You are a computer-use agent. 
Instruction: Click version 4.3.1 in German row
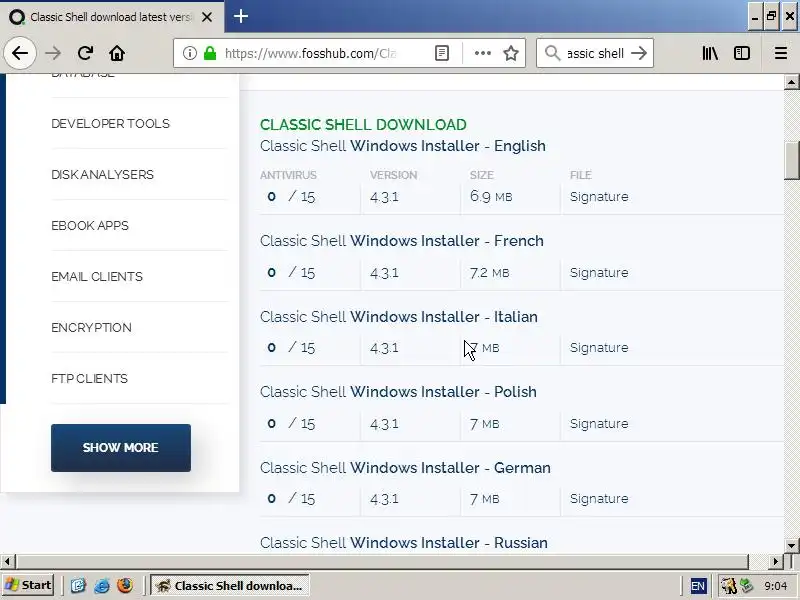(x=384, y=499)
